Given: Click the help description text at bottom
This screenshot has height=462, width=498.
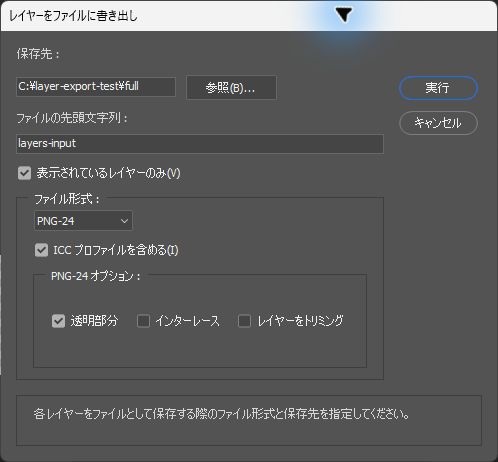Looking at the screenshot, I should pyautogui.click(x=221, y=414).
